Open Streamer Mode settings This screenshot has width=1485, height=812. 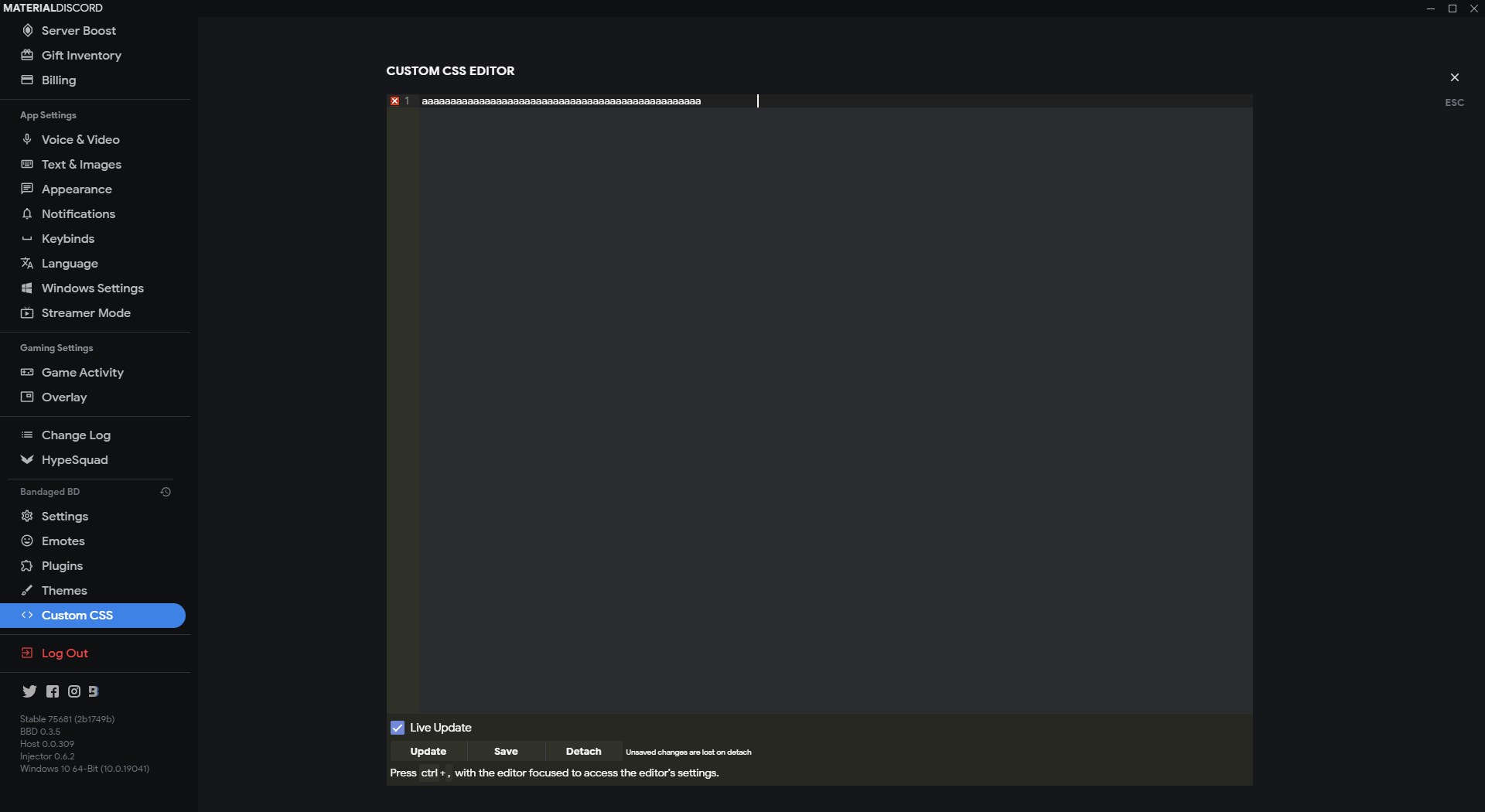tap(85, 312)
